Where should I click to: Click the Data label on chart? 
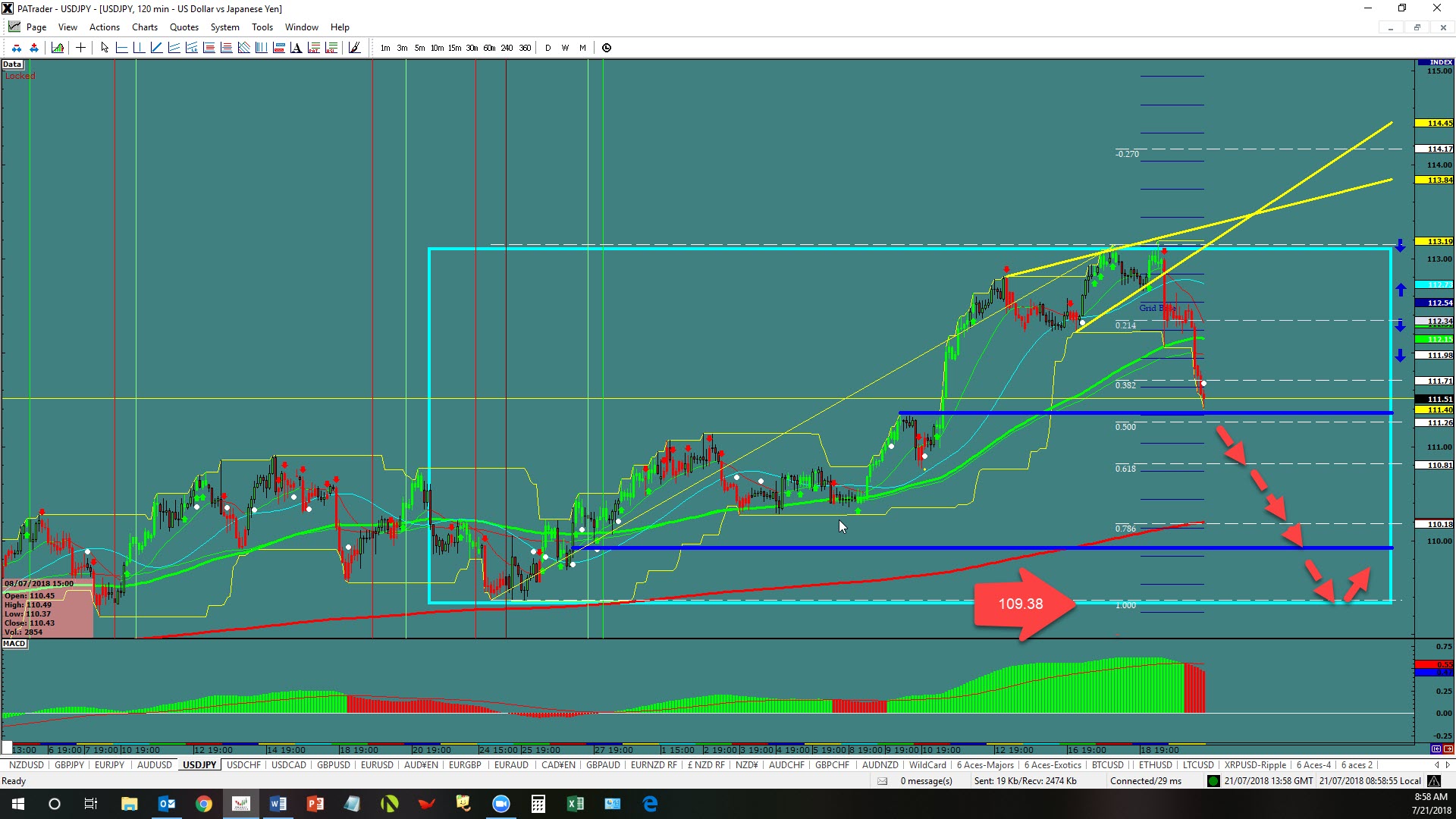click(x=11, y=64)
